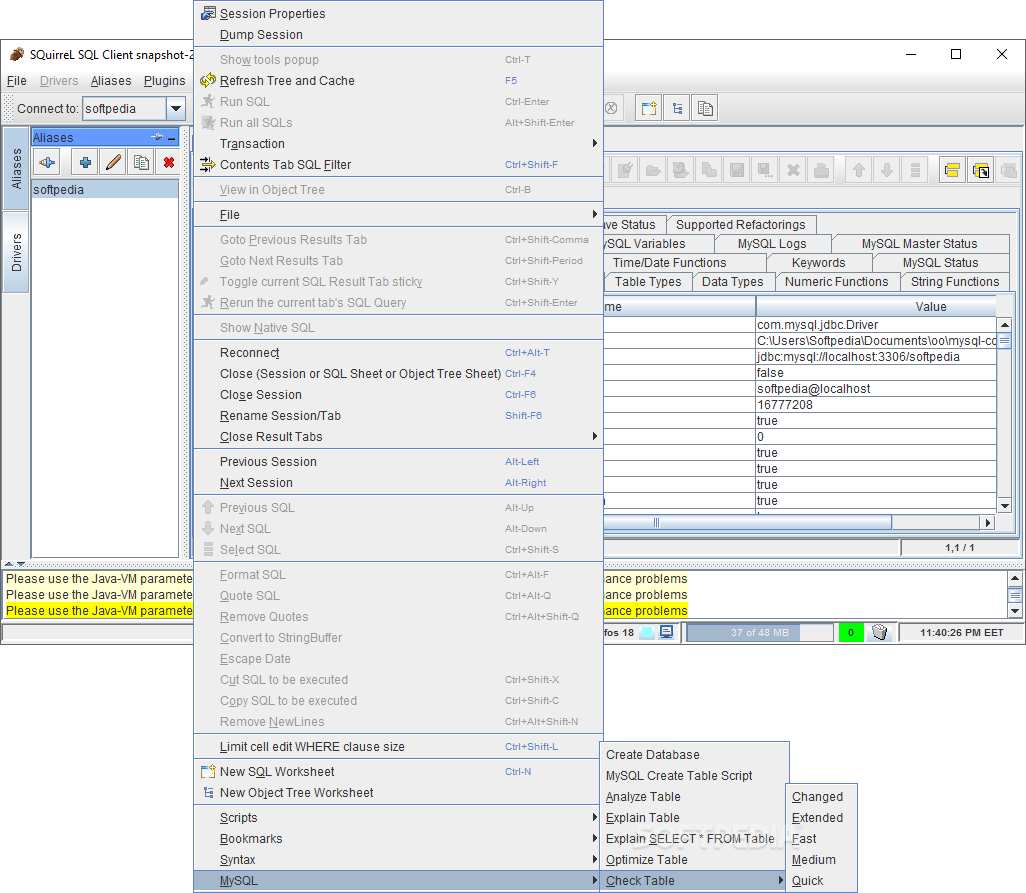Image resolution: width=1026 pixels, height=893 pixels.
Task: Minimize the Aliases panel with dash icon
Action: pos(172,138)
